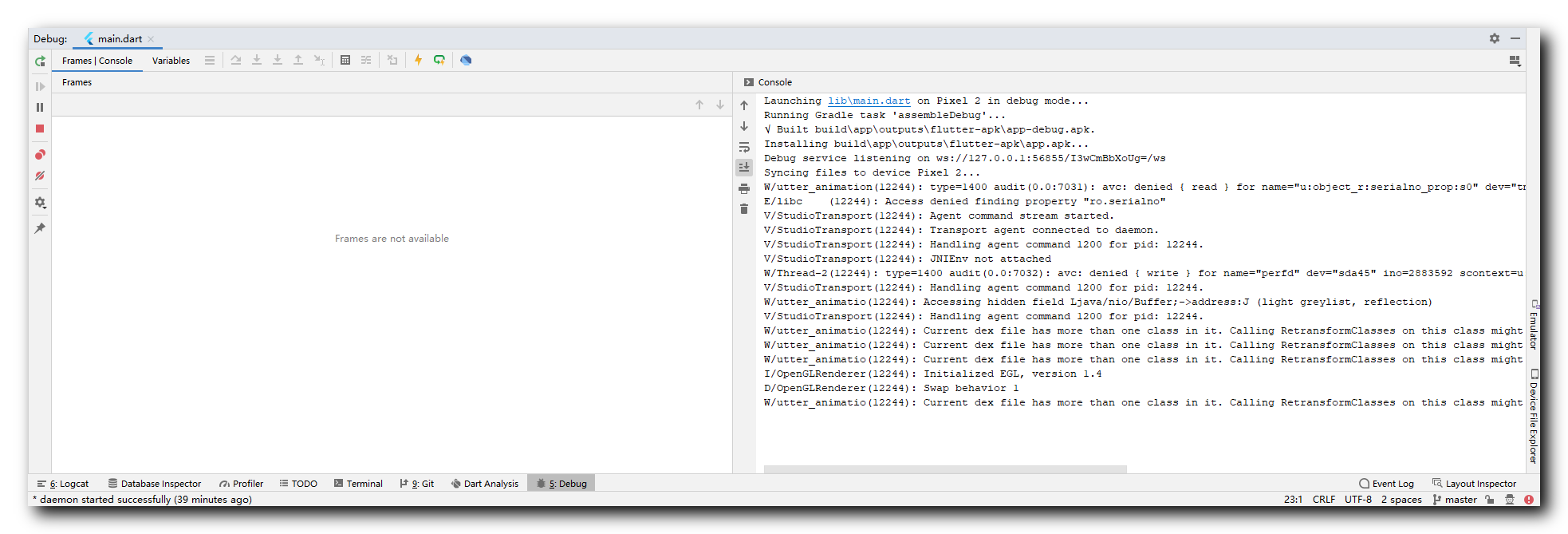The height and width of the screenshot is (534, 1568).
Task: Switch to the Frames | Console tab
Action: tap(97, 61)
